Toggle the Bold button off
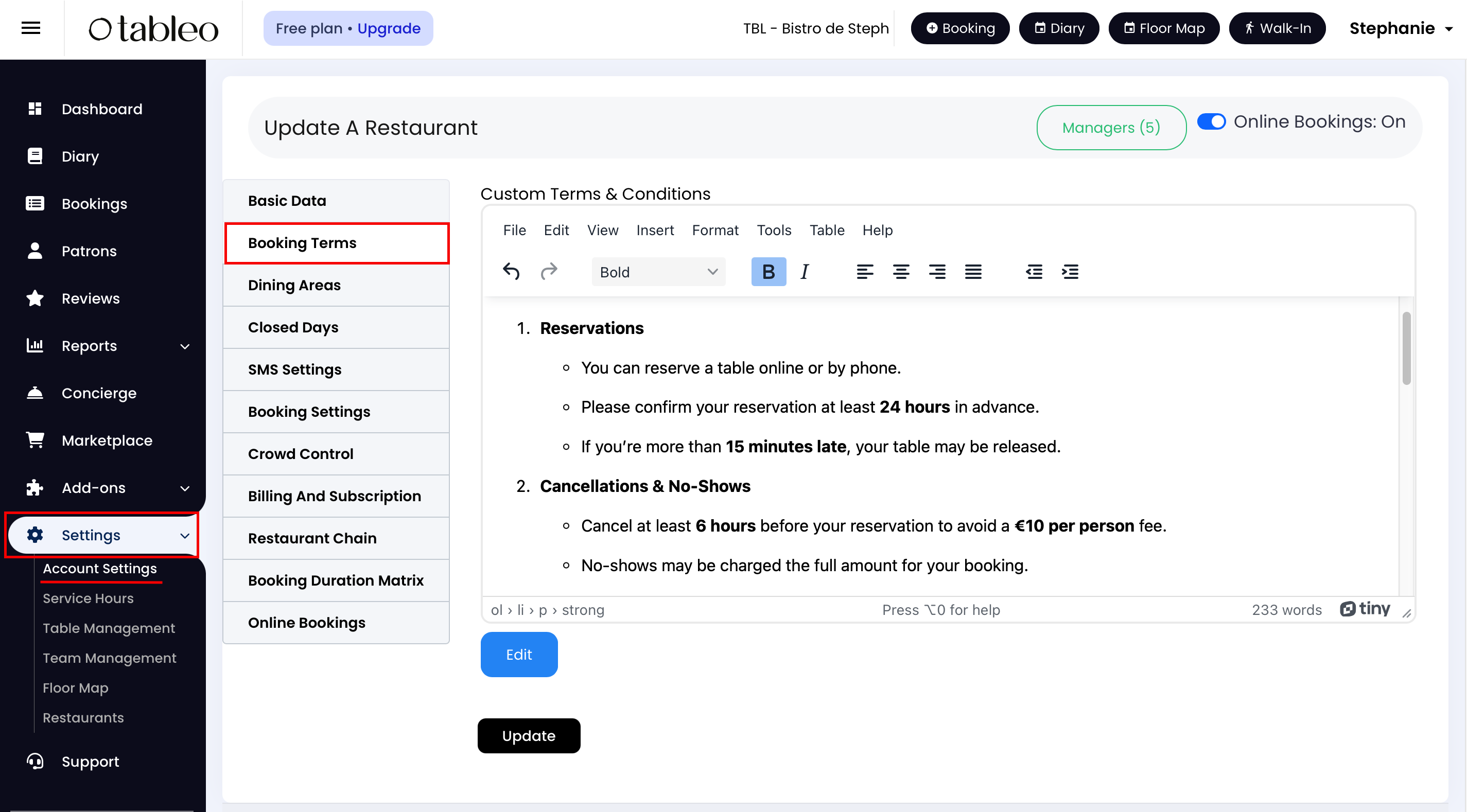 point(768,272)
